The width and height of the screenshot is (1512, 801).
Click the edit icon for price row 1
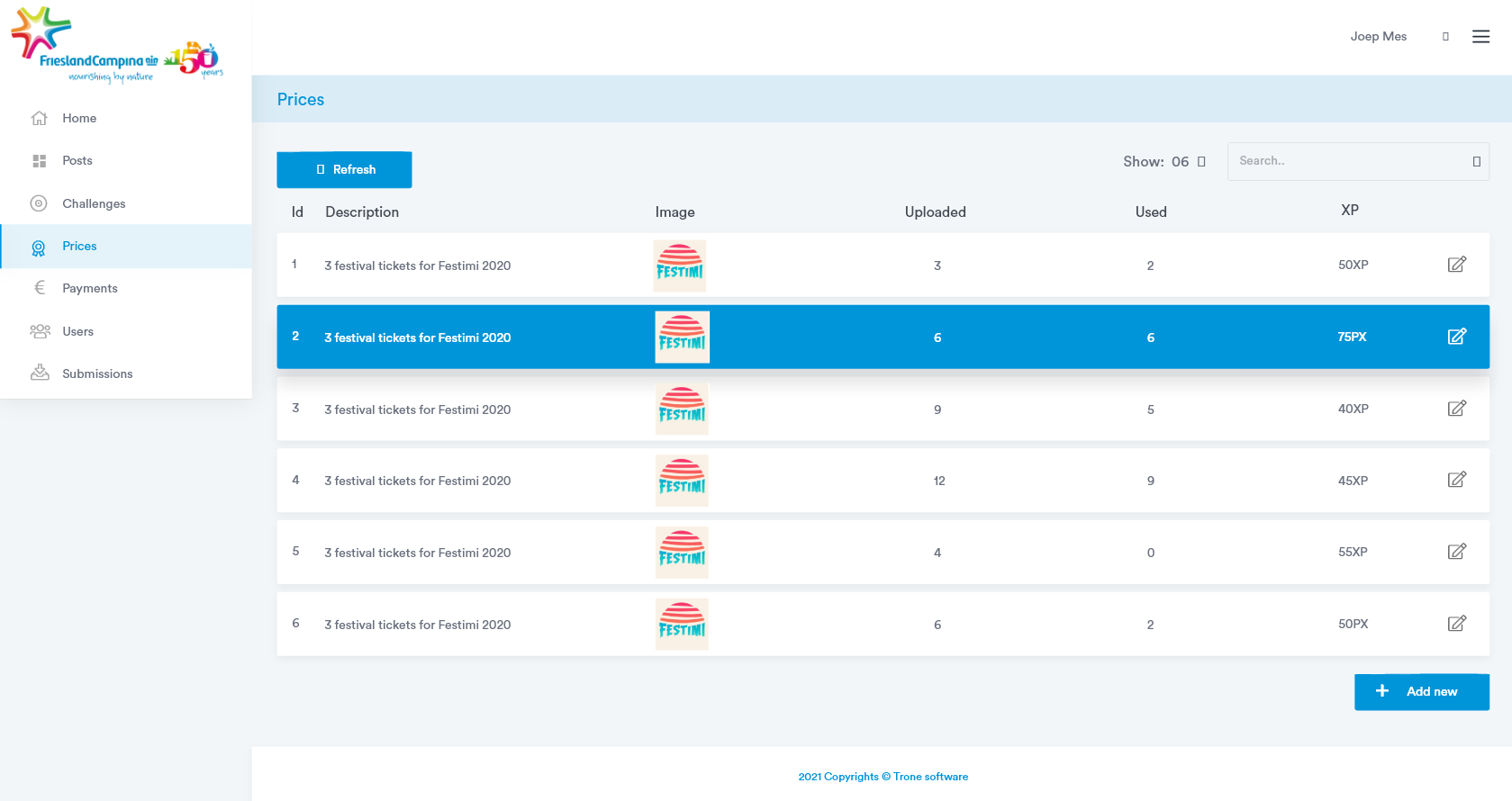tap(1456, 265)
